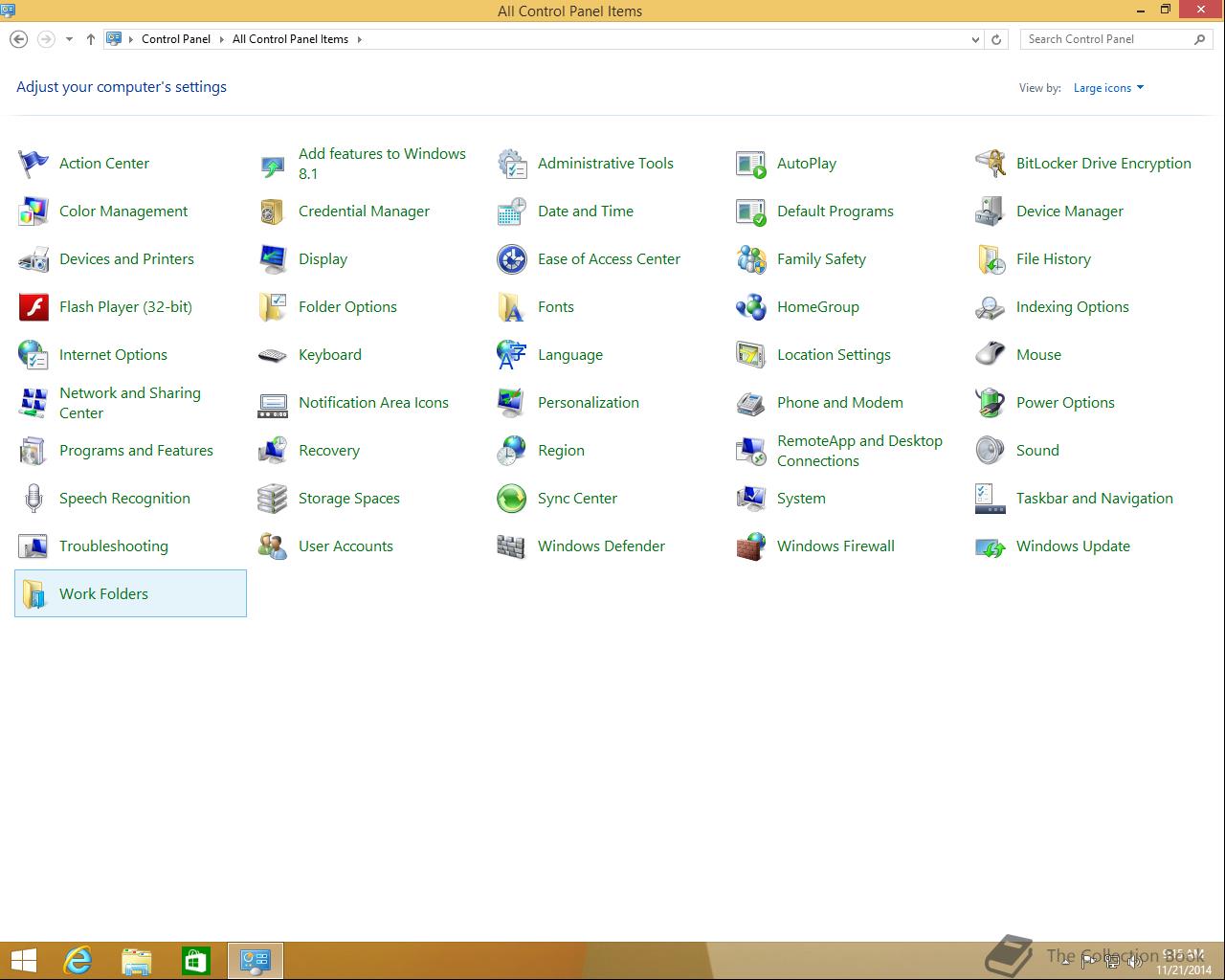This screenshot has width=1225, height=980.
Task: Click the Windows Update icon
Action: 991,546
